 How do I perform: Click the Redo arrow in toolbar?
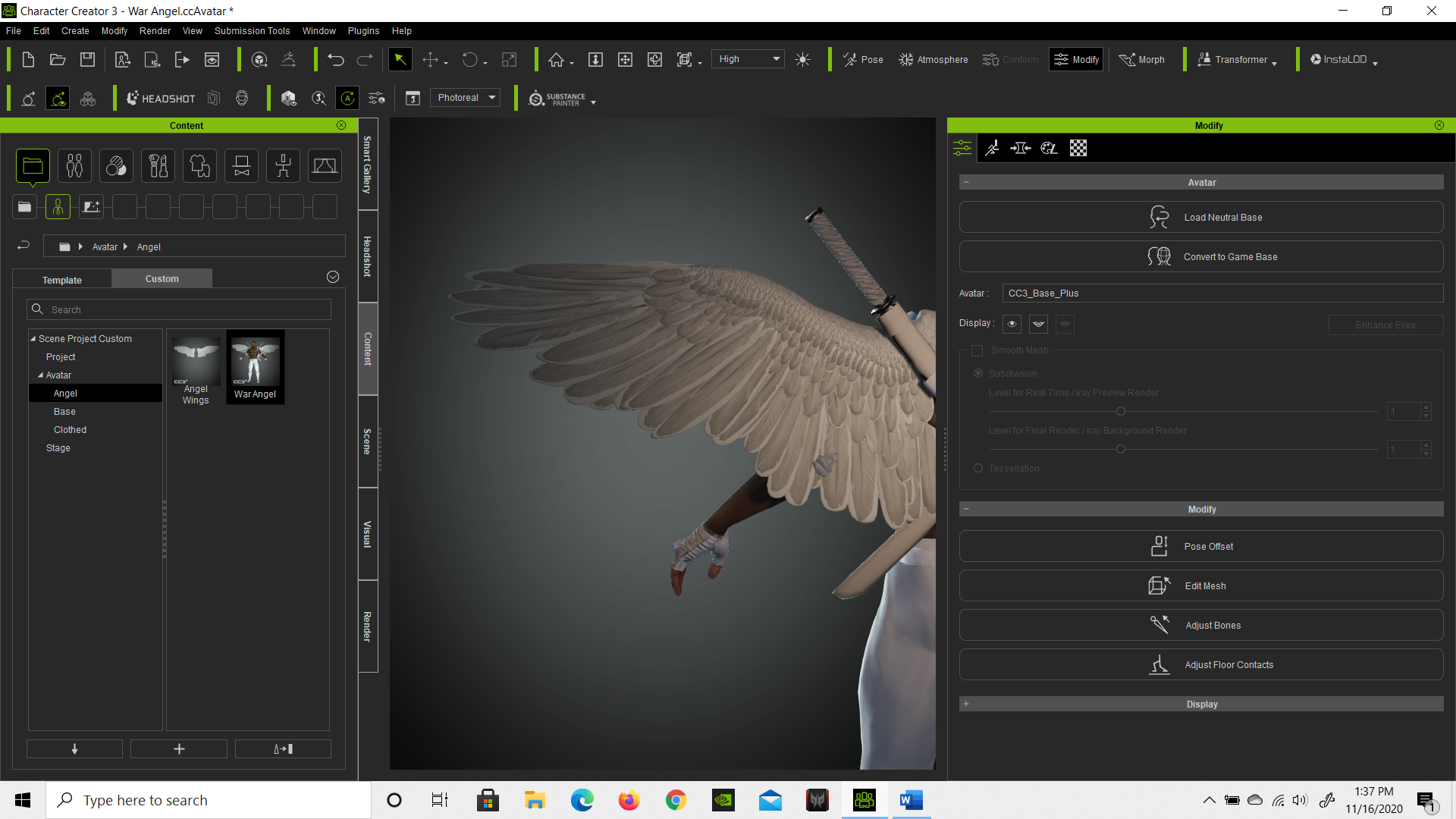click(365, 60)
